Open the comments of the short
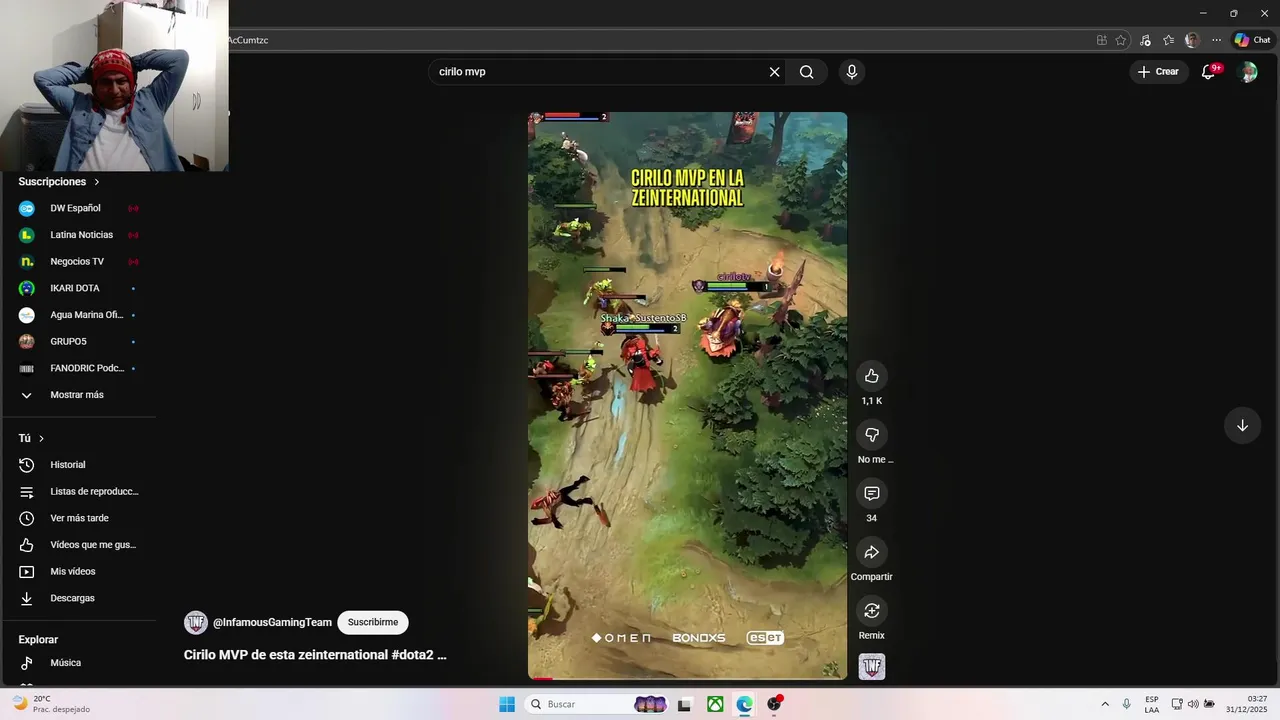This screenshot has height=720, width=1280. 872,494
